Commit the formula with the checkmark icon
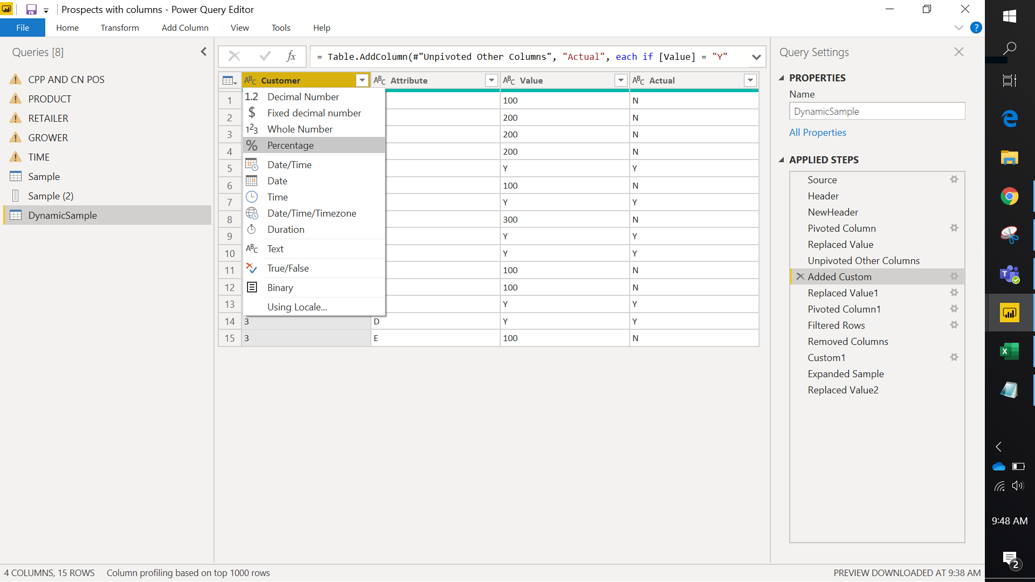 coord(265,55)
